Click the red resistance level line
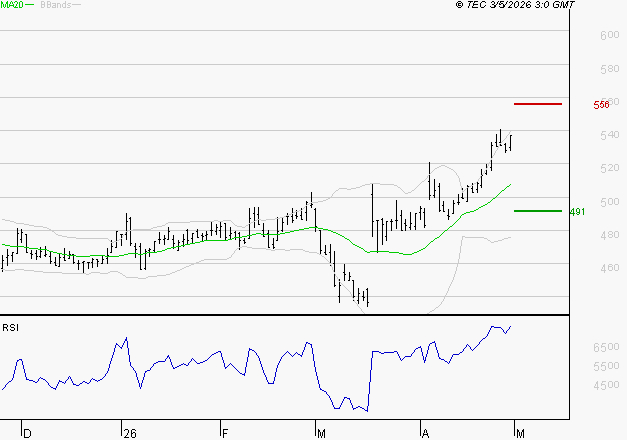627x440 pixels. (x=538, y=104)
